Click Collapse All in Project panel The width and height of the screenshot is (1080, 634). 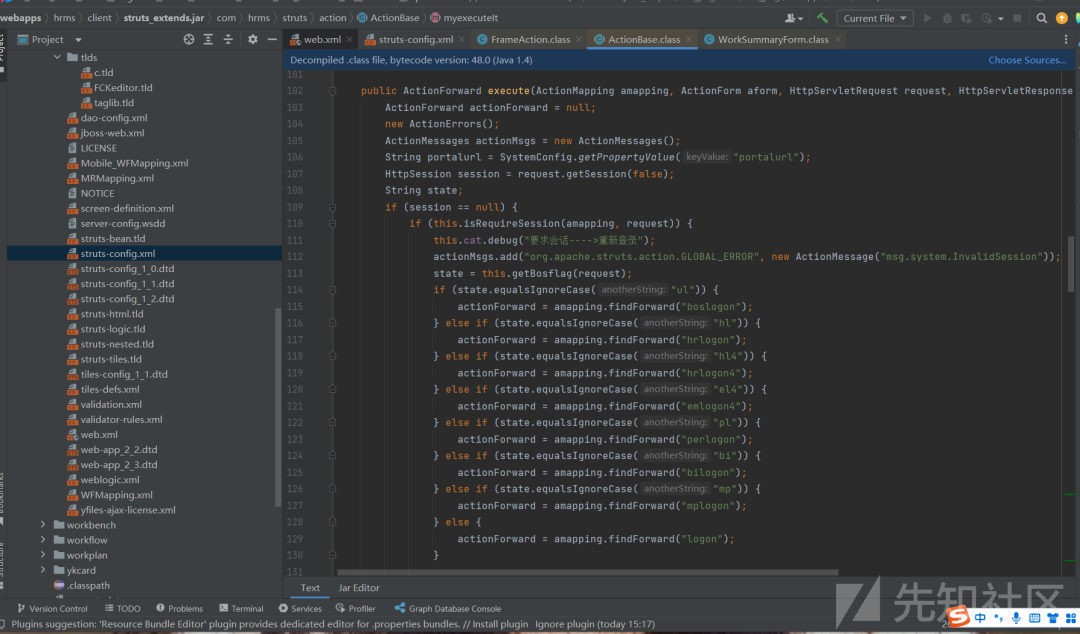click(228, 40)
